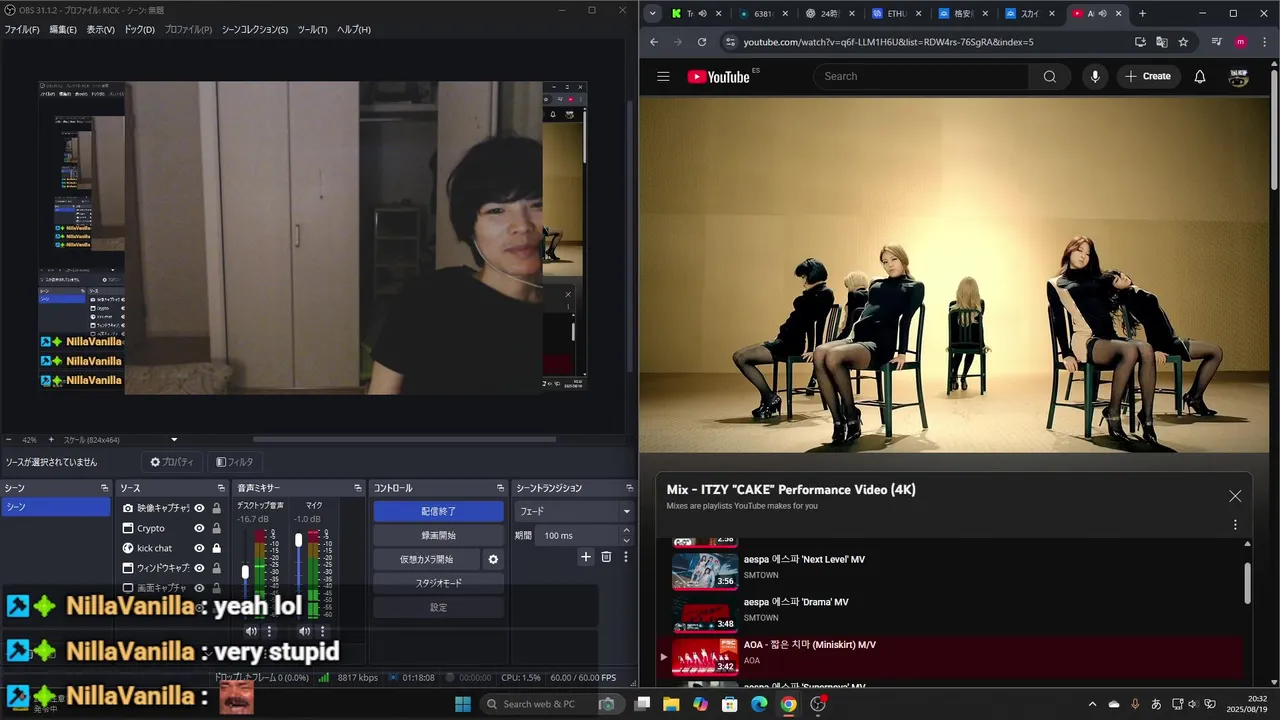1280x720 pixels.
Task: Unlock the kick chat source
Action: pyautogui.click(x=216, y=548)
